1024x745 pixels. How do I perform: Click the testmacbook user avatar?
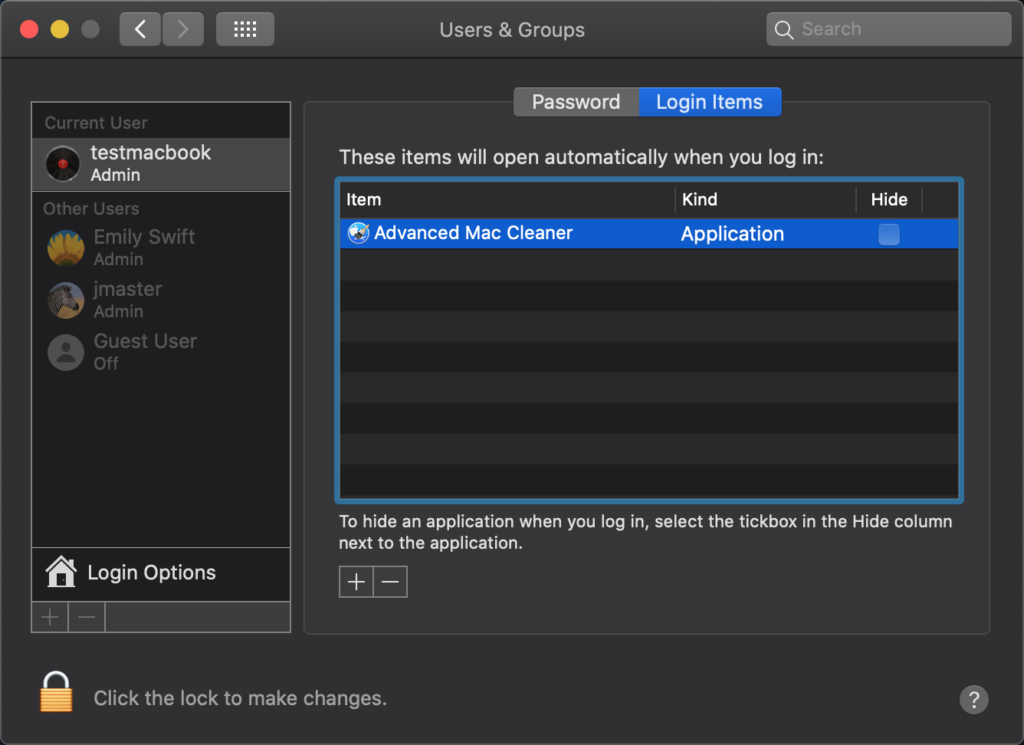pyautogui.click(x=63, y=163)
